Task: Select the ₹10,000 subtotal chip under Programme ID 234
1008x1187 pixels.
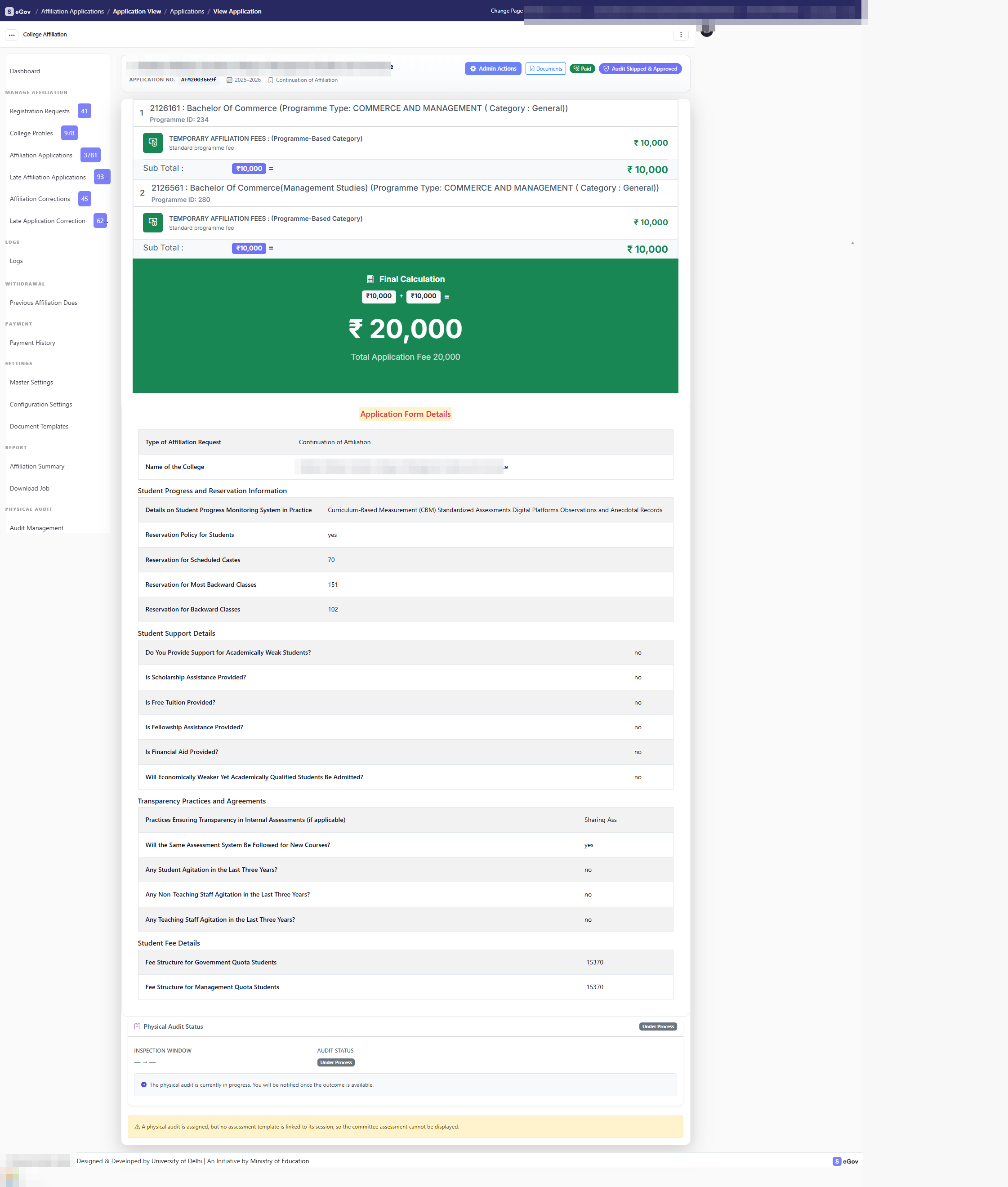Action: (x=249, y=169)
